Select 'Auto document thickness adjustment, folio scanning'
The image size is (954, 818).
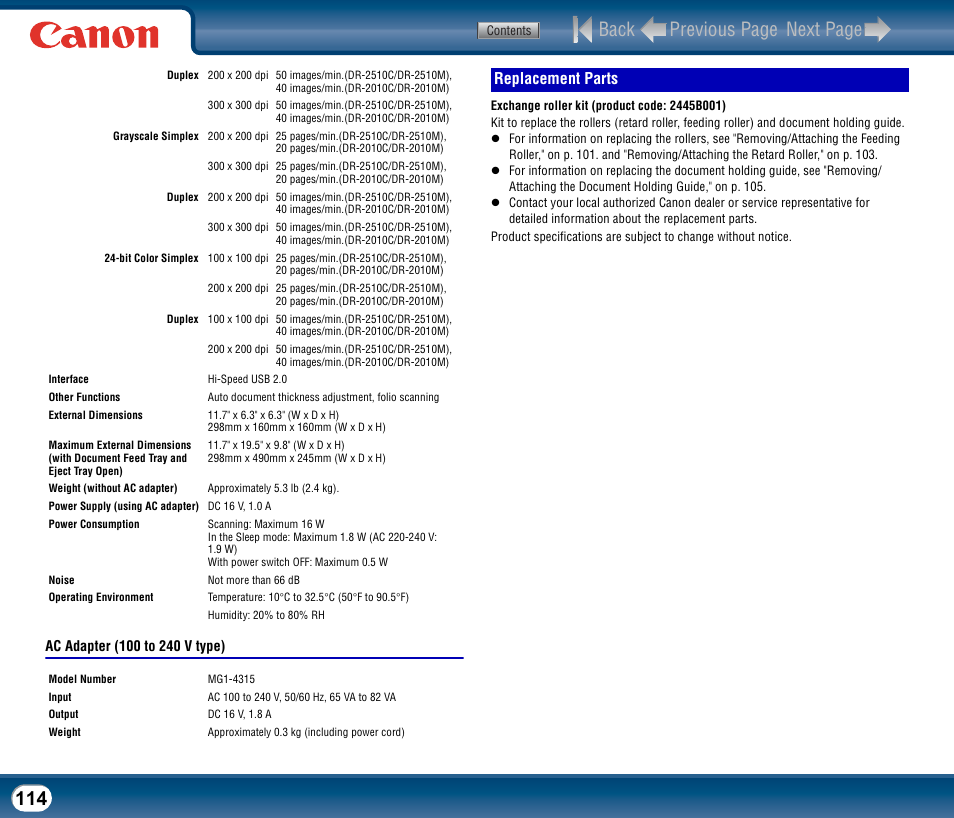[323, 397]
